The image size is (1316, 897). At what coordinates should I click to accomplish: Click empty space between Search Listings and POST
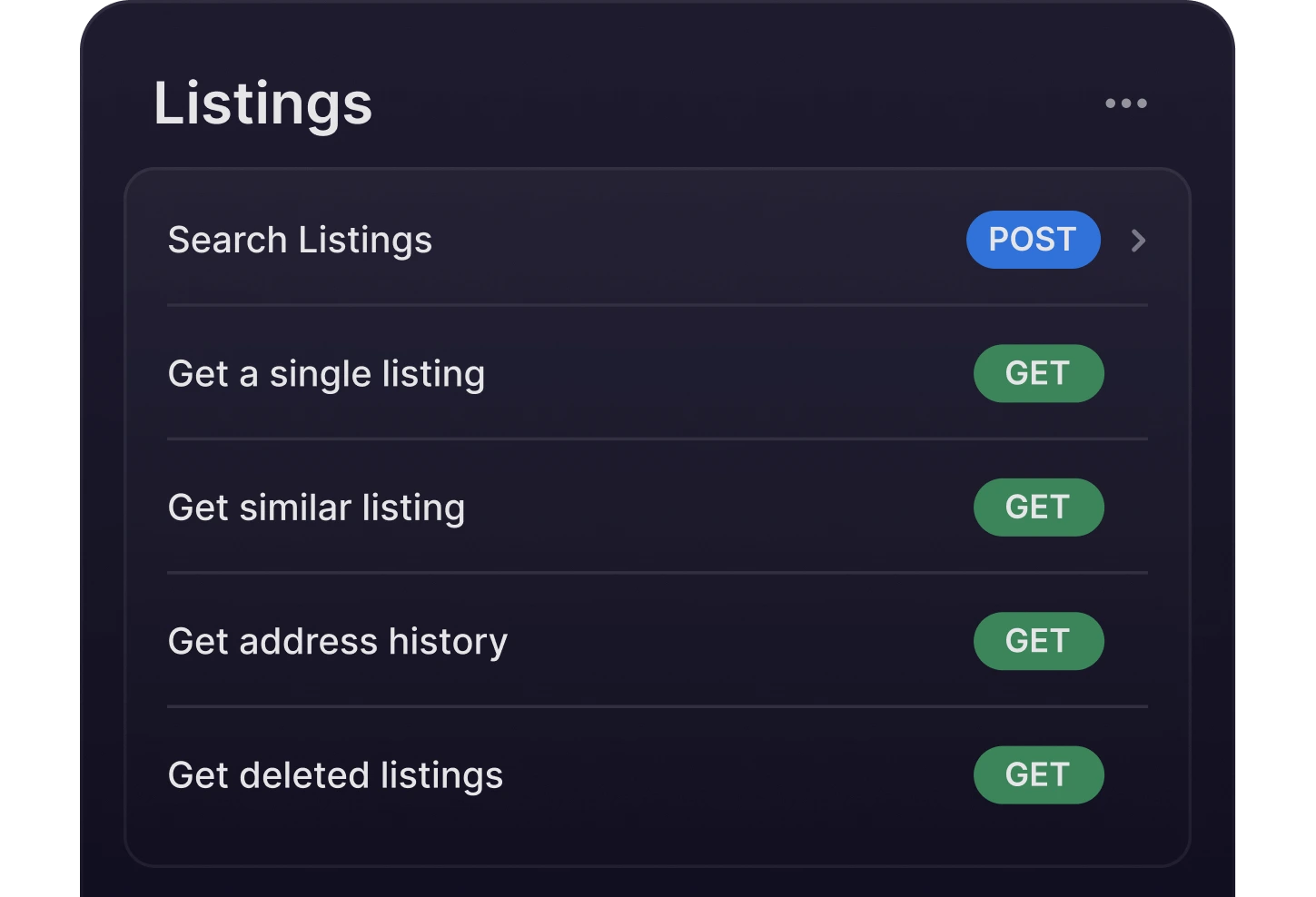699,241
